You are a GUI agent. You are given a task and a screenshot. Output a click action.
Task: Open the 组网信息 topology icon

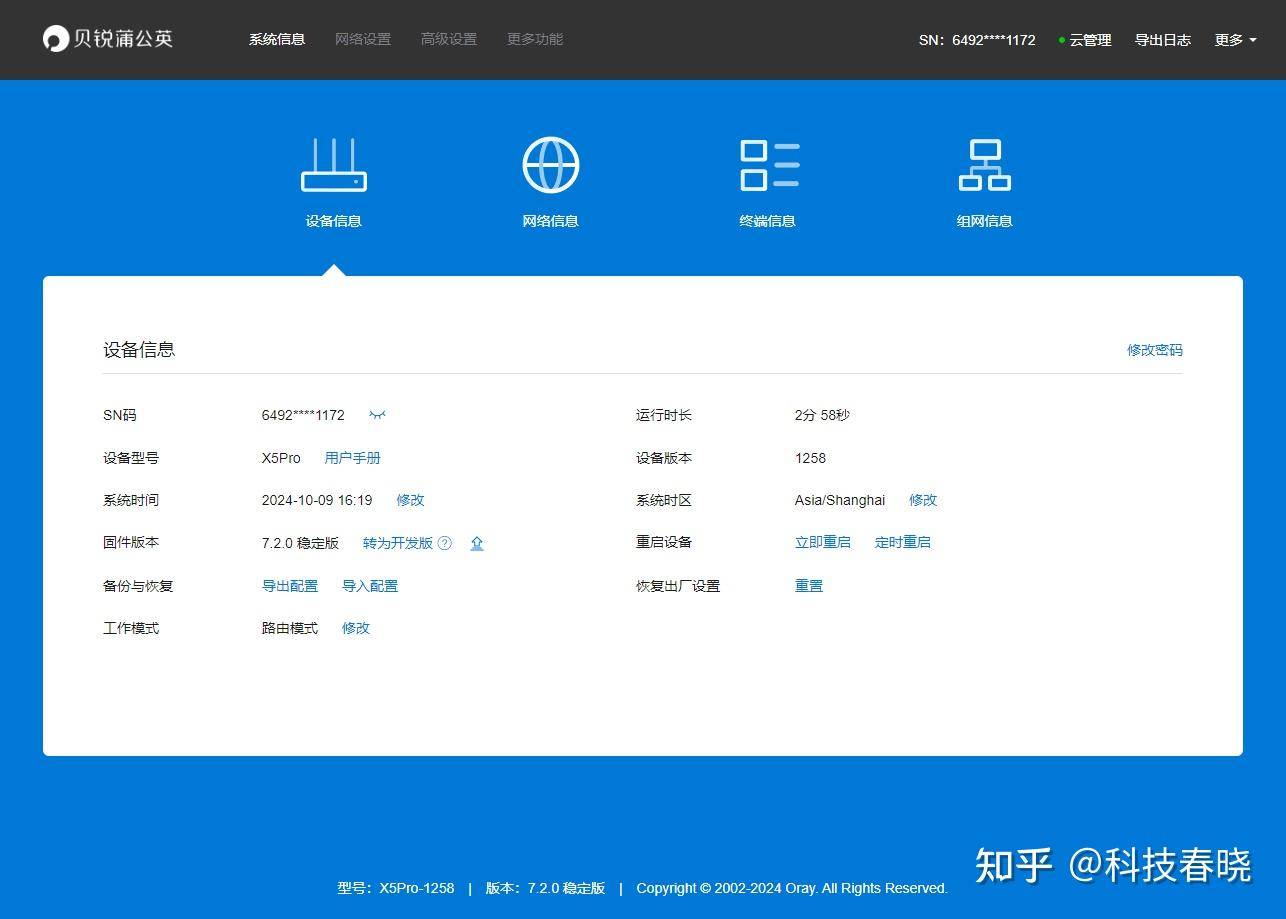coord(985,165)
